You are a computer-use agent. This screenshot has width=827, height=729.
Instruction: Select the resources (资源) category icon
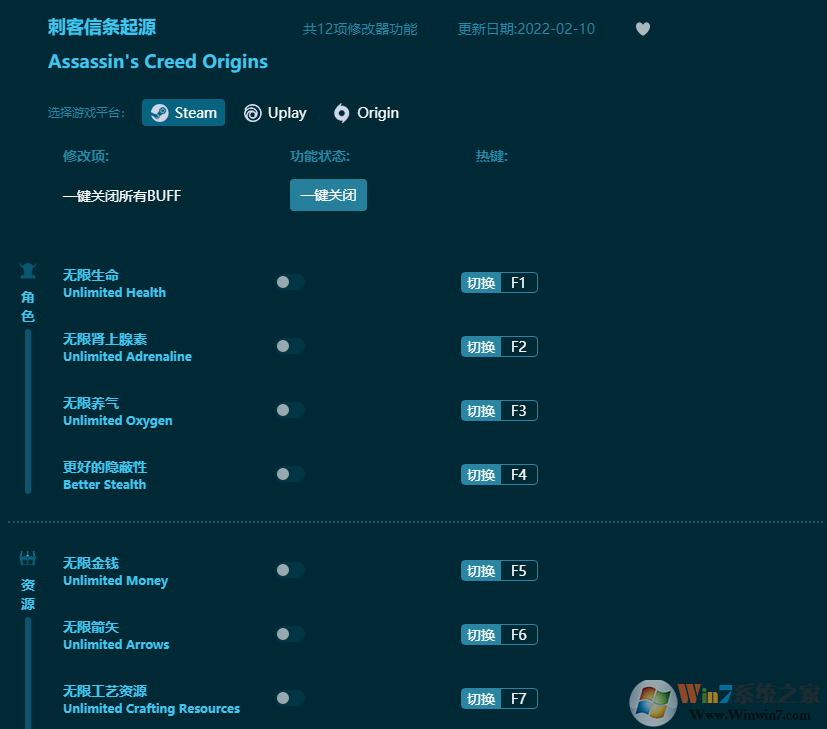27,557
